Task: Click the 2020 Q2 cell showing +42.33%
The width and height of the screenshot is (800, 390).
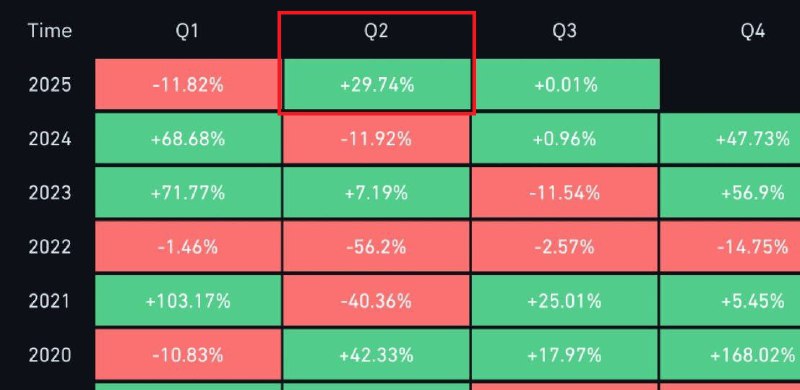Action: coord(376,355)
